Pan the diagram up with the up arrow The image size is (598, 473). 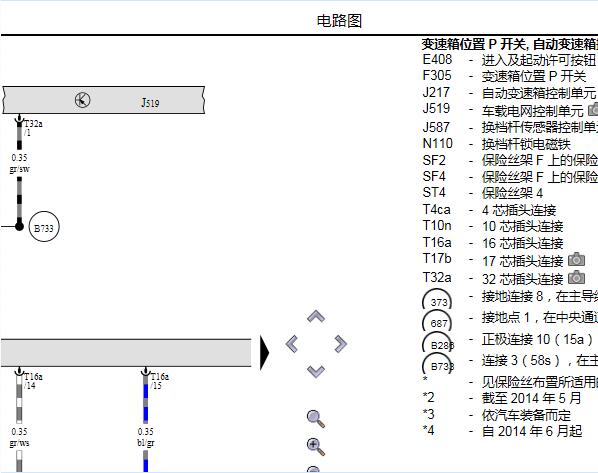[x=316, y=317]
